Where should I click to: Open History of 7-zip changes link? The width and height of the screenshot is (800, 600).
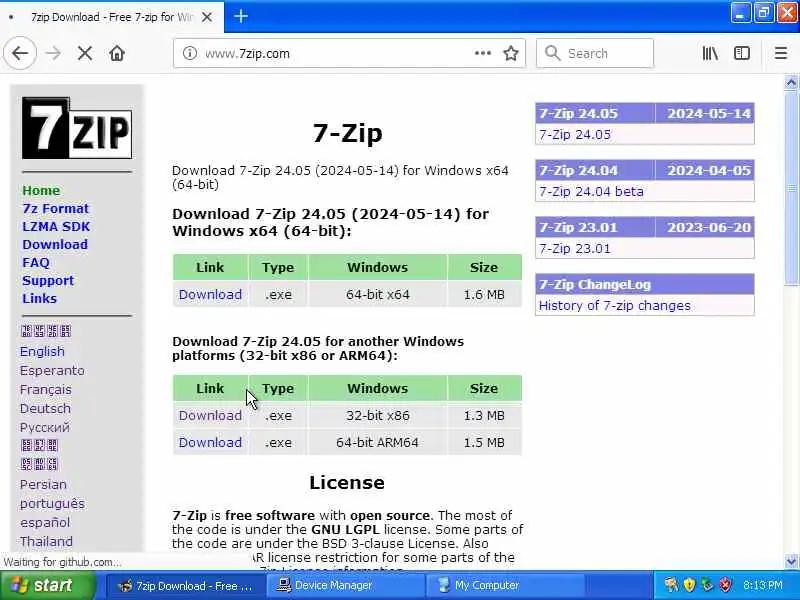click(615, 306)
